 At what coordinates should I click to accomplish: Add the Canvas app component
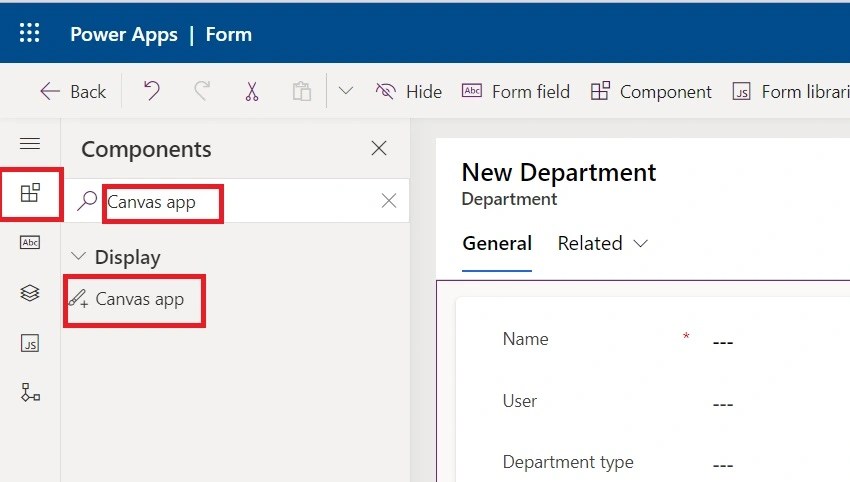[139, 298]
